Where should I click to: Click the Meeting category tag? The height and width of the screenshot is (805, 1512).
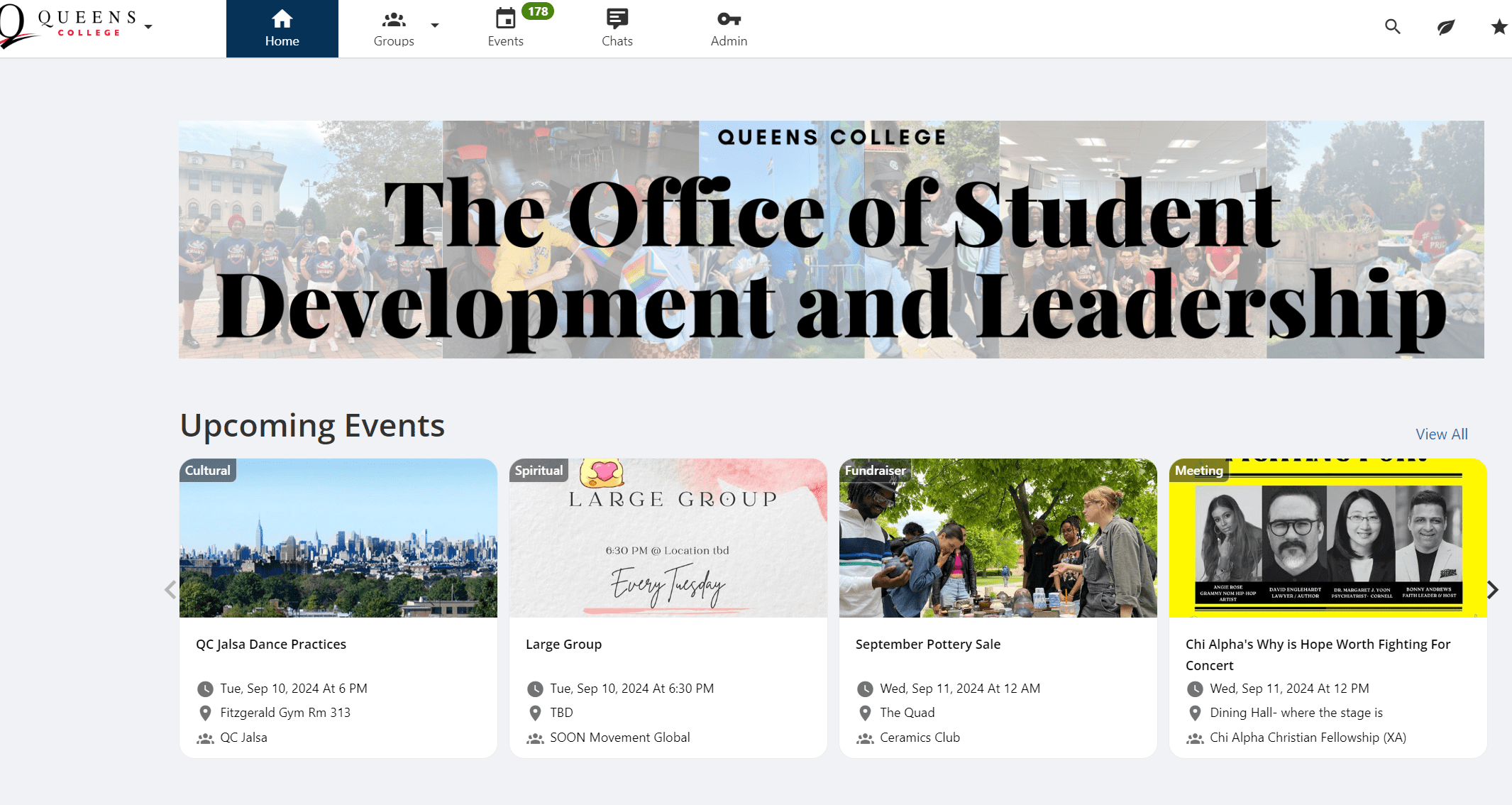(x=1199, y=470)
